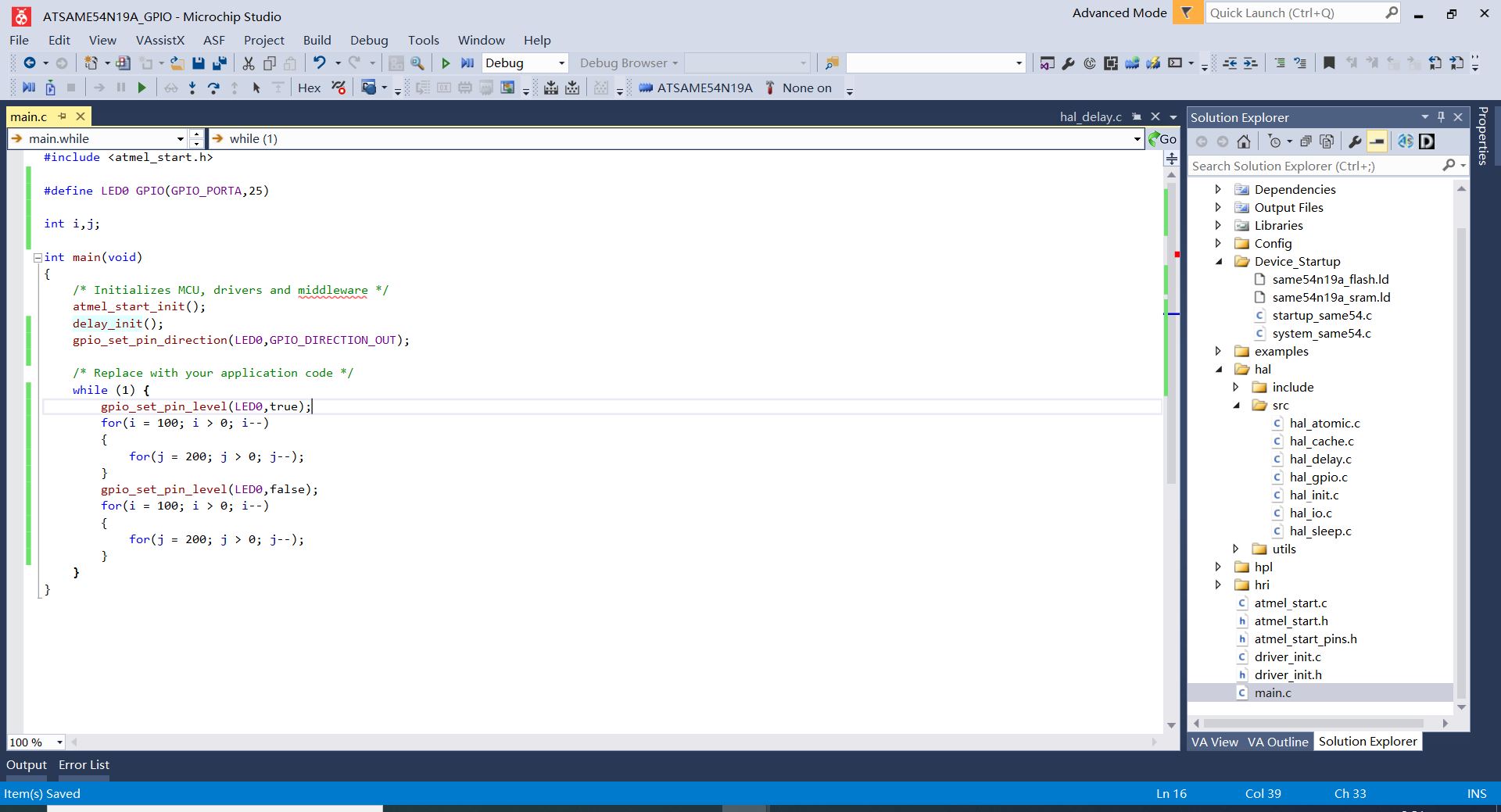
Task: Click the Copy icon in the toolbar
Action: [270, 63]
